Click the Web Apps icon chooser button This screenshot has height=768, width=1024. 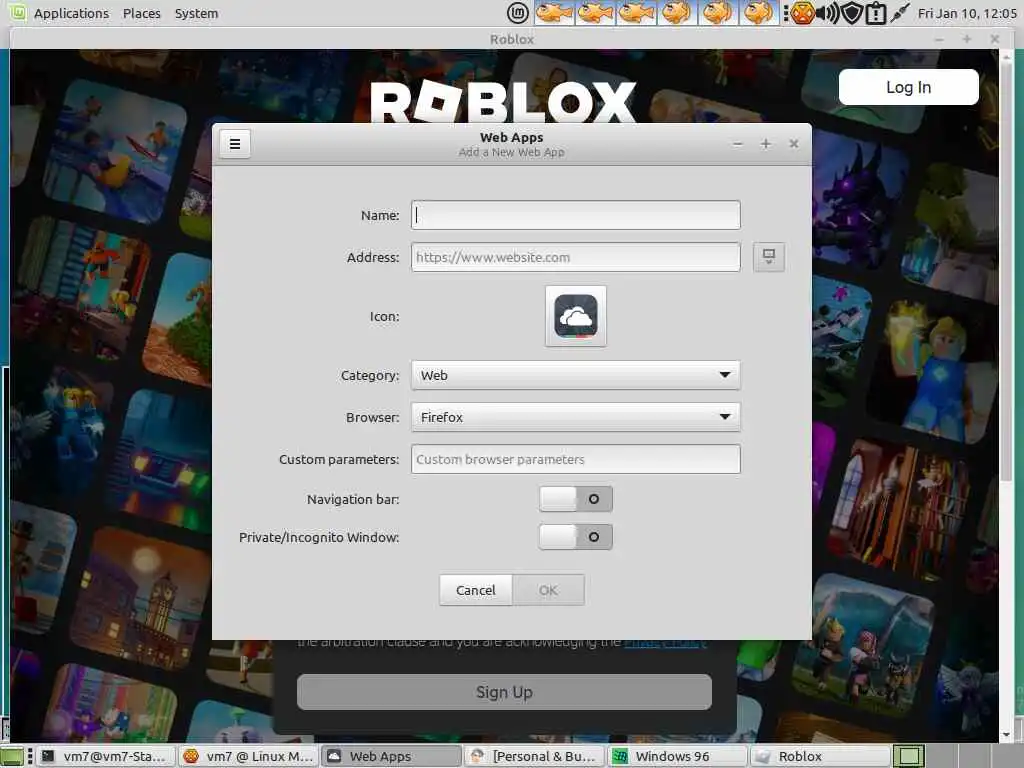tap(575, 316)
